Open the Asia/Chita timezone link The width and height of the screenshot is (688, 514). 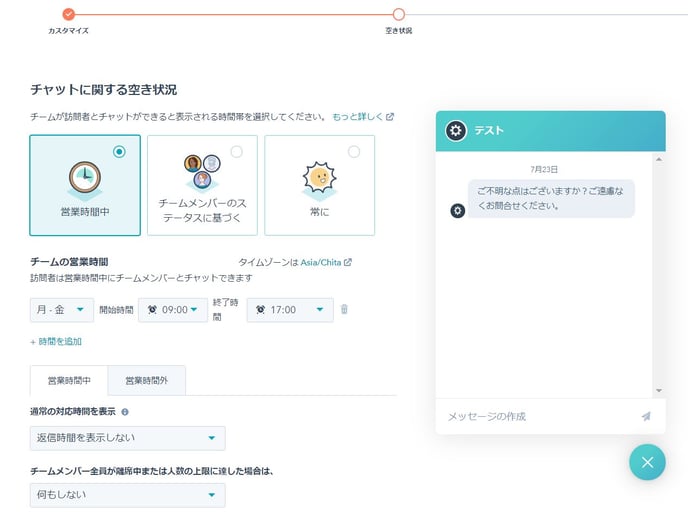click(x=321, y=262)
